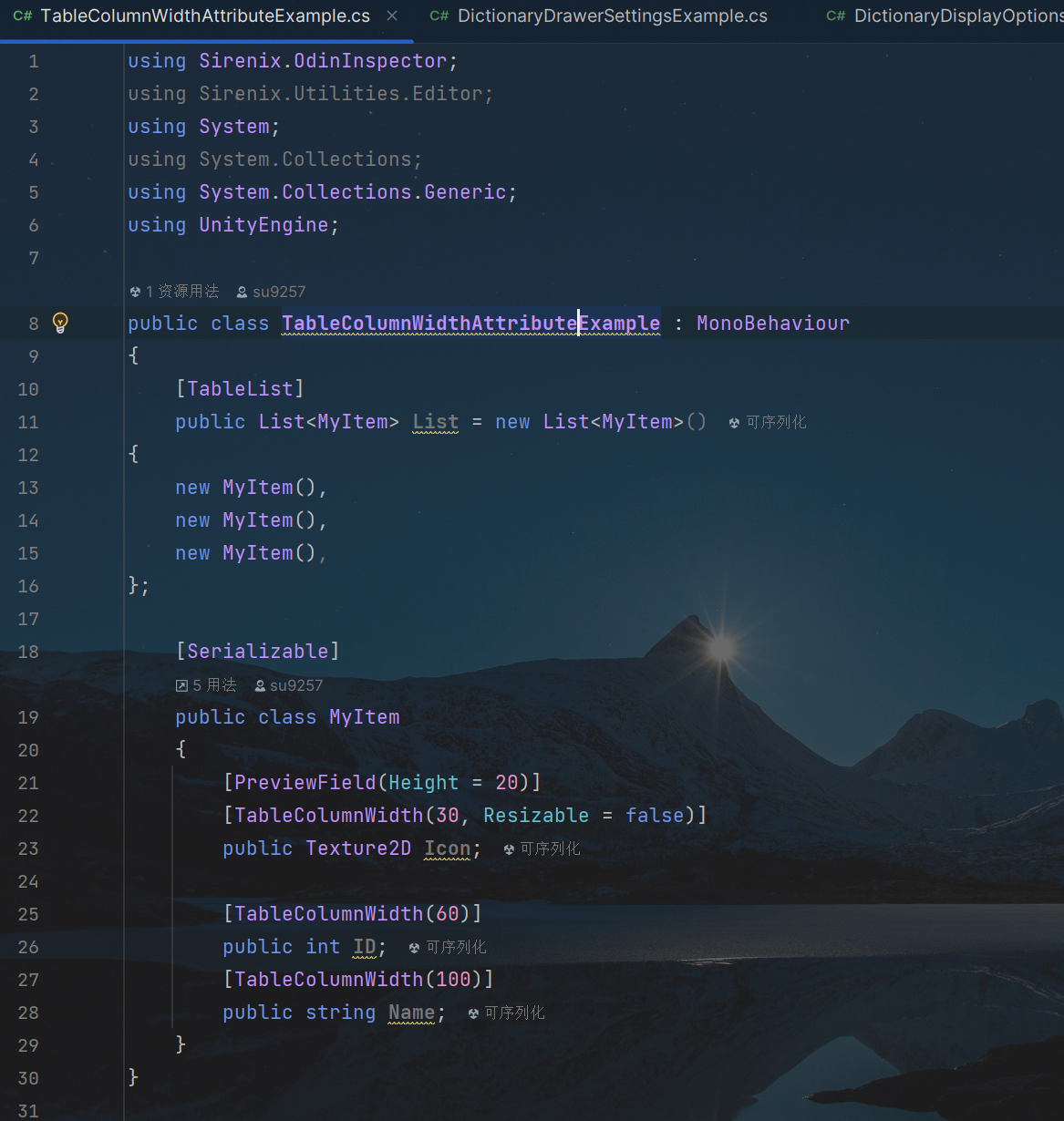
Task: Click the 'ID' field name
Action: (x=365, y=947)
